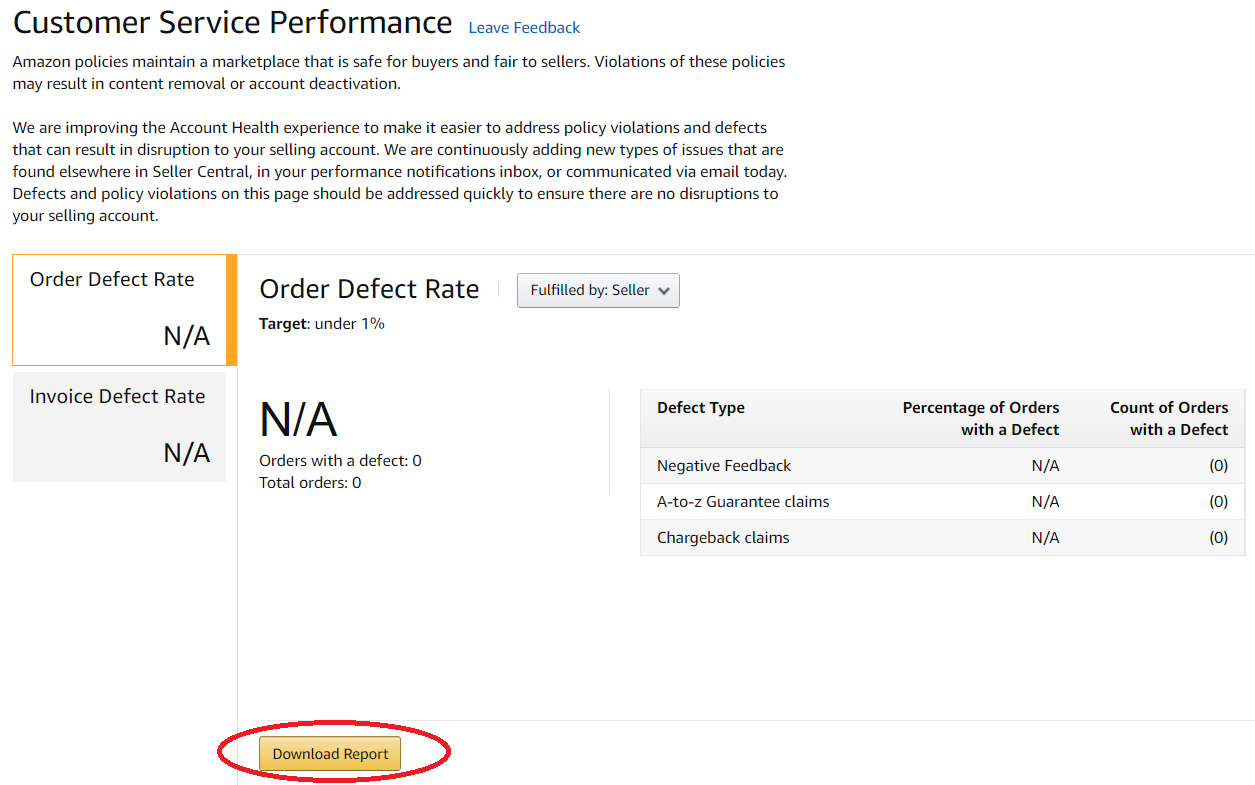Screen dimensions: 1255x785
Task: Click the Defect Type column header
Action: tap(701, 408)
